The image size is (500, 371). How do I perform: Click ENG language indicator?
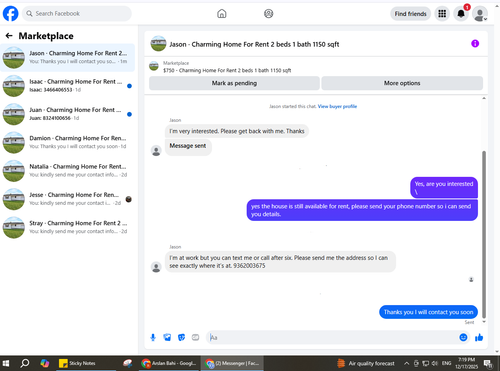coord(446,363)
